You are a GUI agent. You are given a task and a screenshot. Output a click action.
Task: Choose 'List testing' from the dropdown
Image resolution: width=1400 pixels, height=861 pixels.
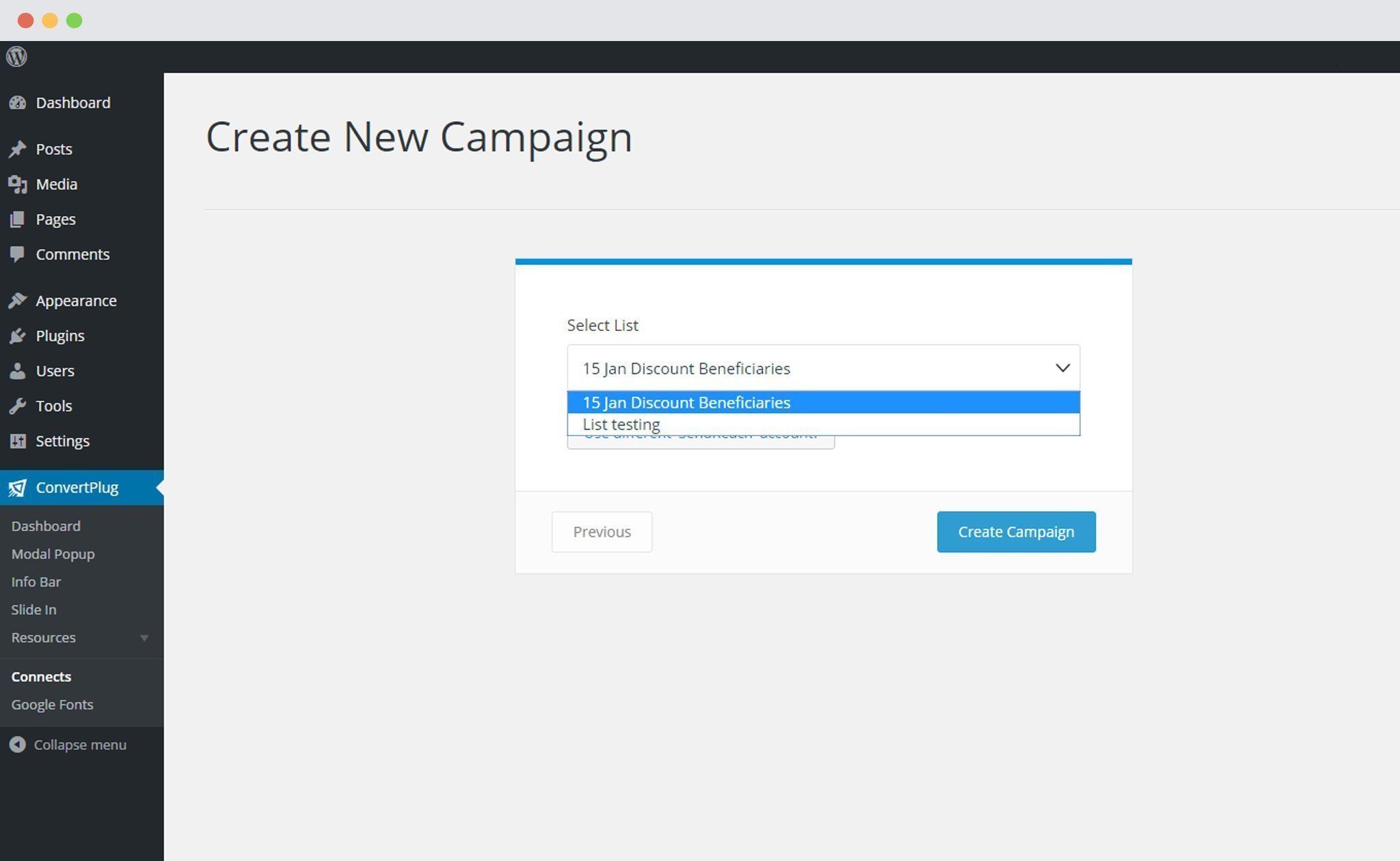pyautogui.click(x=823, y=424)
